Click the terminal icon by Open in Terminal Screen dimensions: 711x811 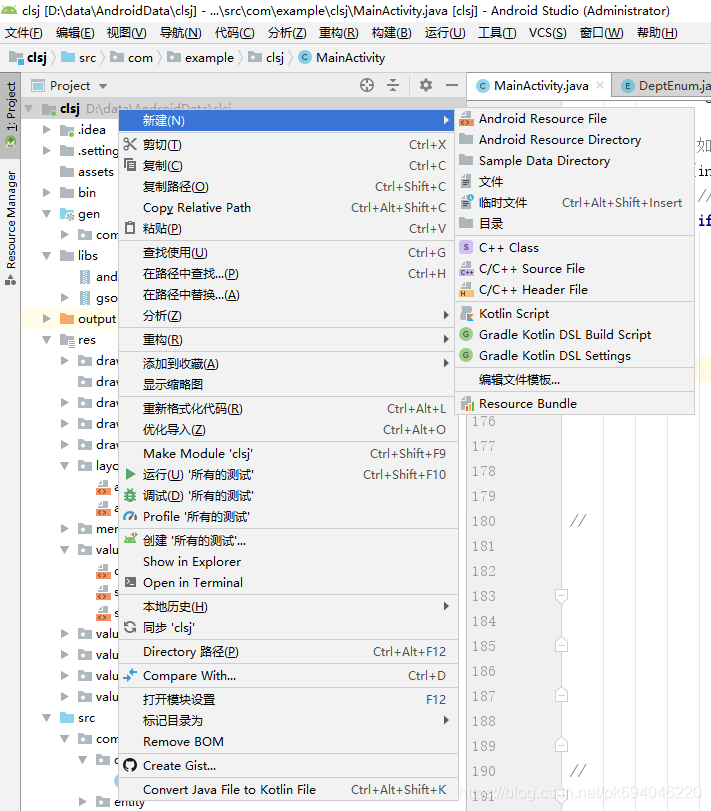[x=130, y=582]
